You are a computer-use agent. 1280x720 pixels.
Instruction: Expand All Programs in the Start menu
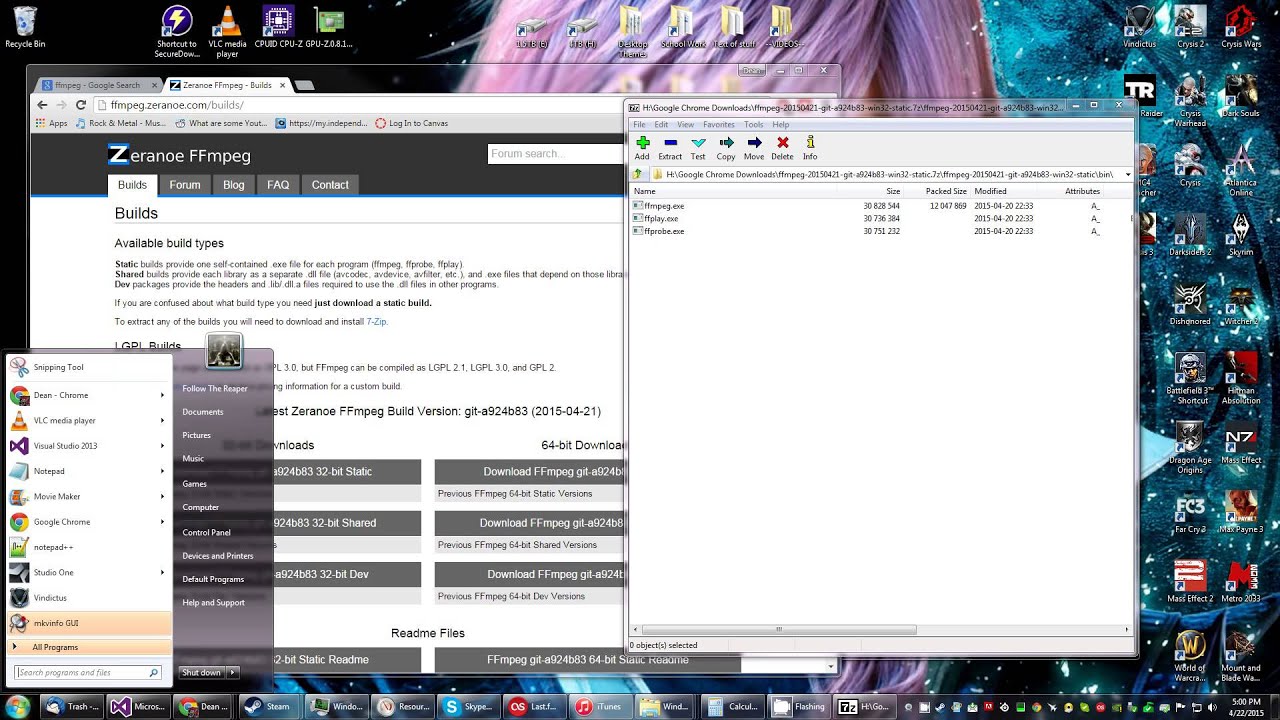[90, 647]
